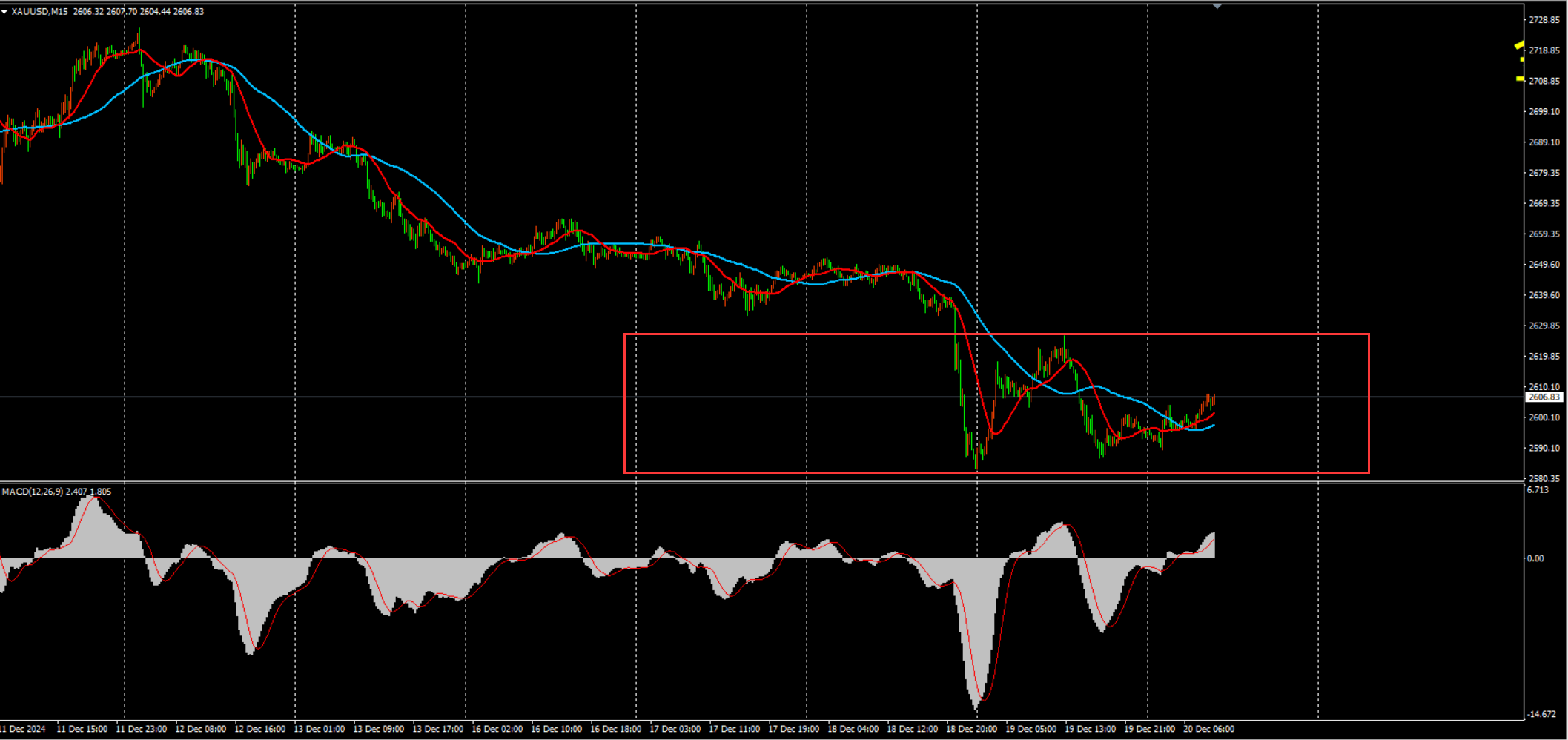Click the 11 Dec 15:00 time label
This screenshot has width=1568, height=740.
[82, 729]
